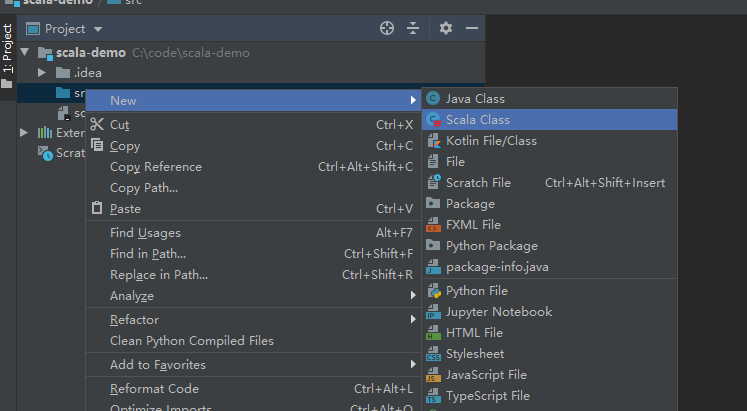Collapse the scala-demo root tree node
Screen dimensions: 747x411
pyautogui.click(x=25, y=52)
